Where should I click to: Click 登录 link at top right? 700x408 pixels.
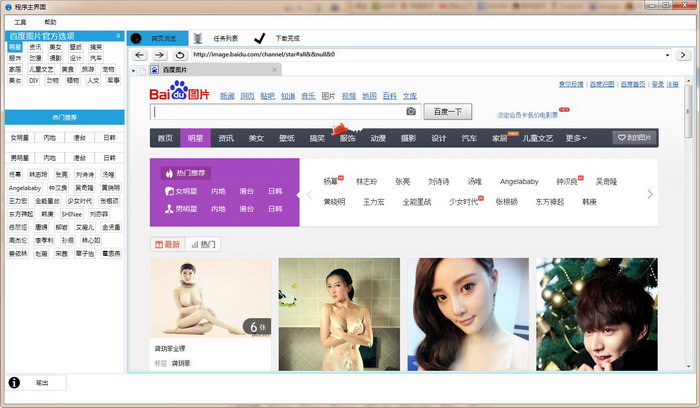pyautogui.click(x=658, y=84)
